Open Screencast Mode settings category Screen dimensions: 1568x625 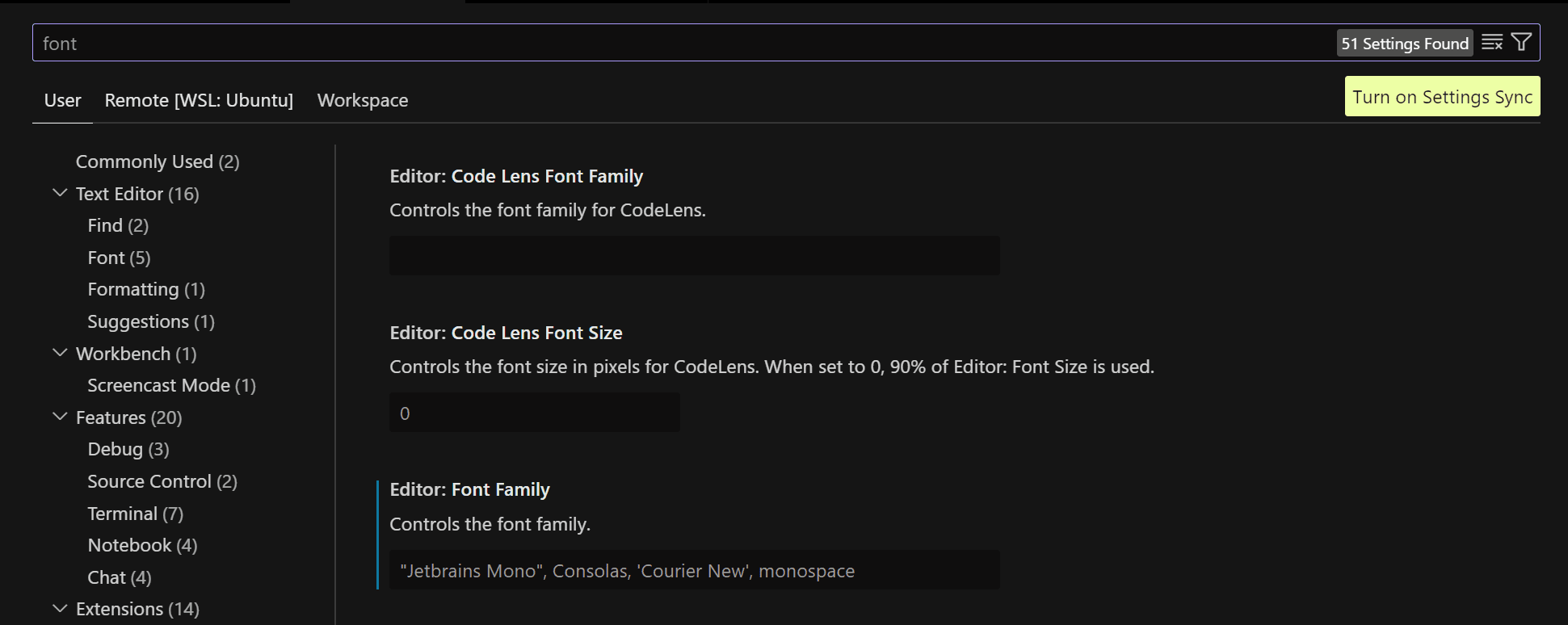171,385
